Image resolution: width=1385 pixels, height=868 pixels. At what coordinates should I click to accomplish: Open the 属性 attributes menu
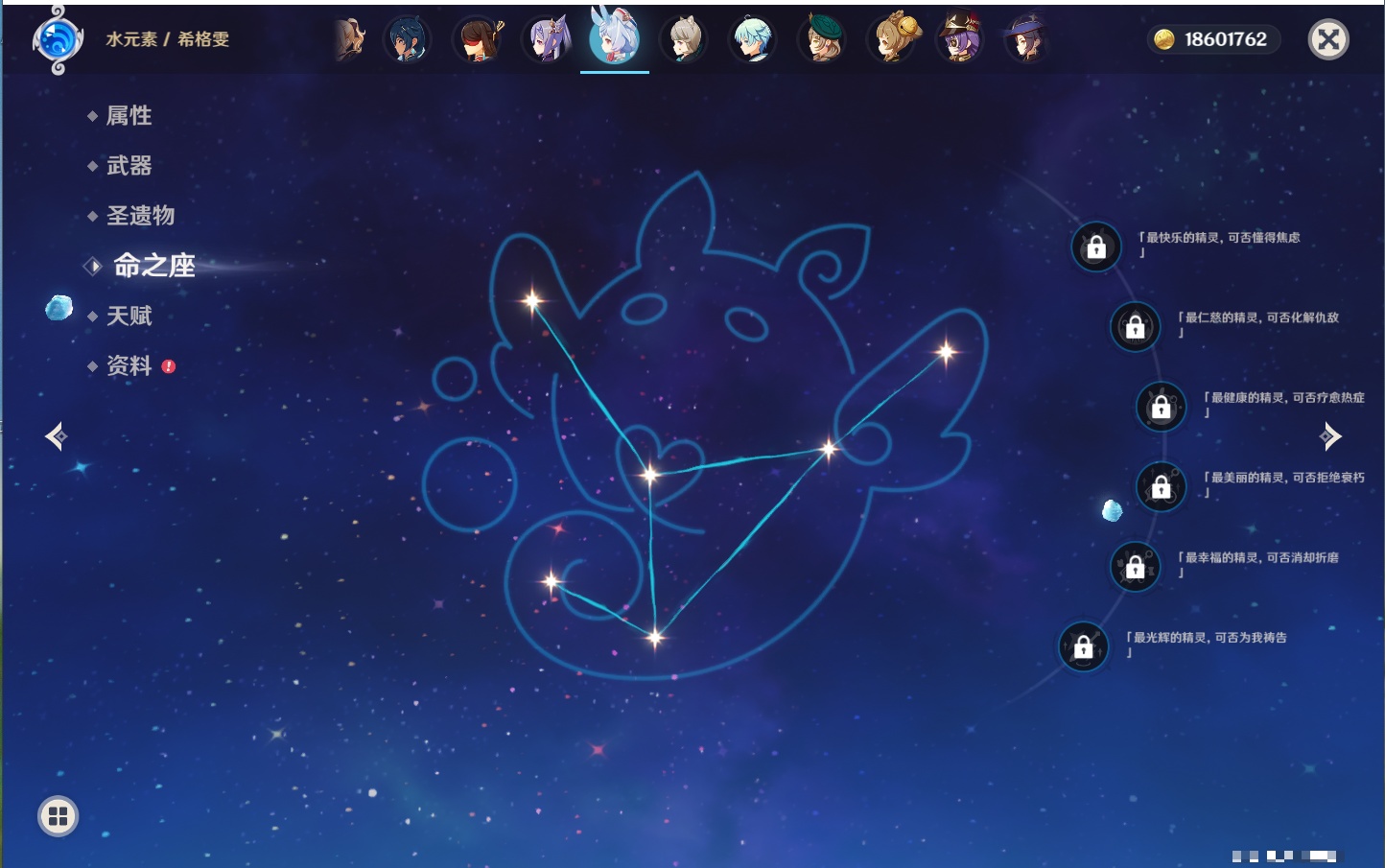coord(129,116)
